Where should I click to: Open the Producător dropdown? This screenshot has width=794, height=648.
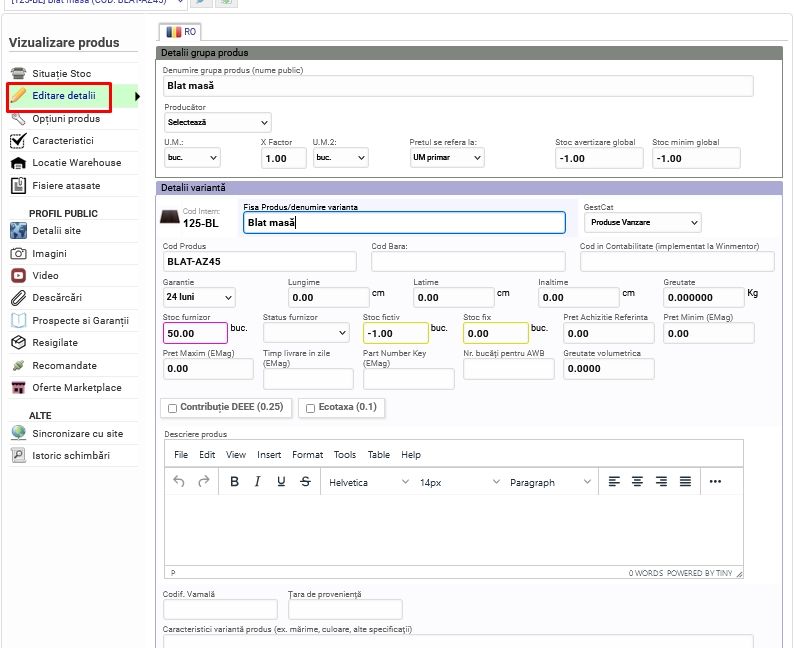tap(217, 122)
